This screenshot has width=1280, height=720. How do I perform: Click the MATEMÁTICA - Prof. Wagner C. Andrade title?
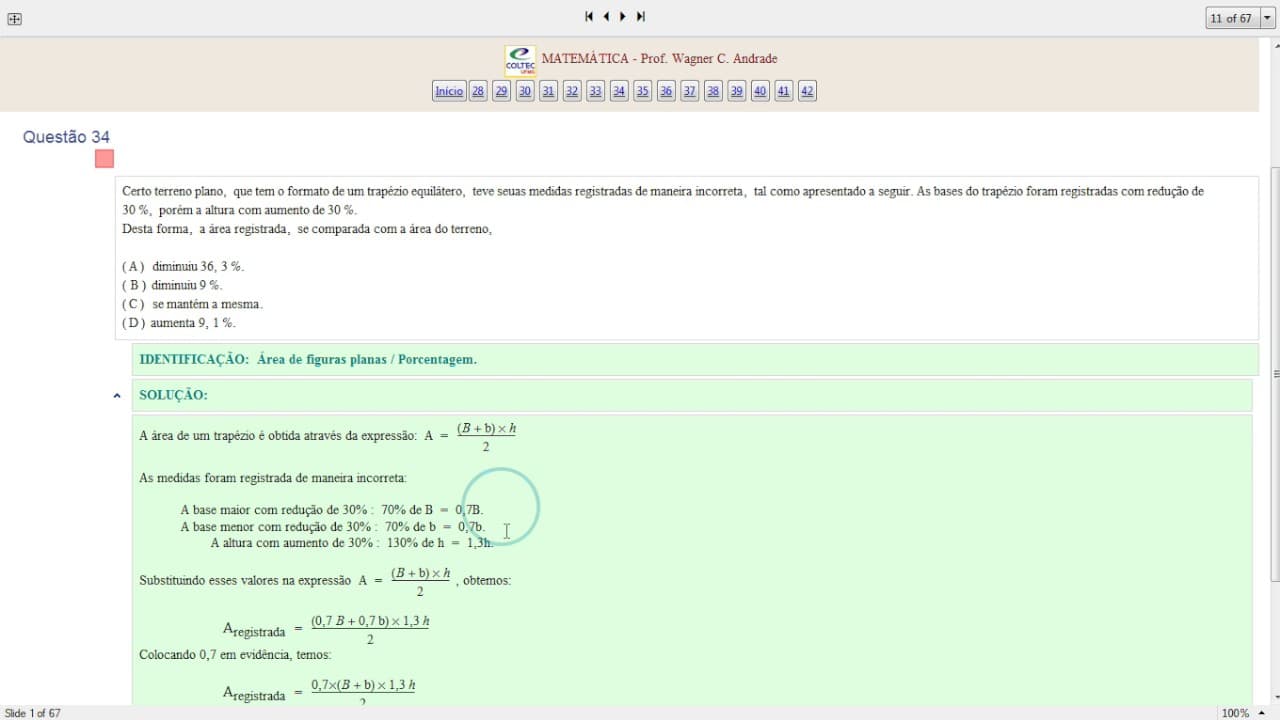pyautogui.click(x=659, y=59)
